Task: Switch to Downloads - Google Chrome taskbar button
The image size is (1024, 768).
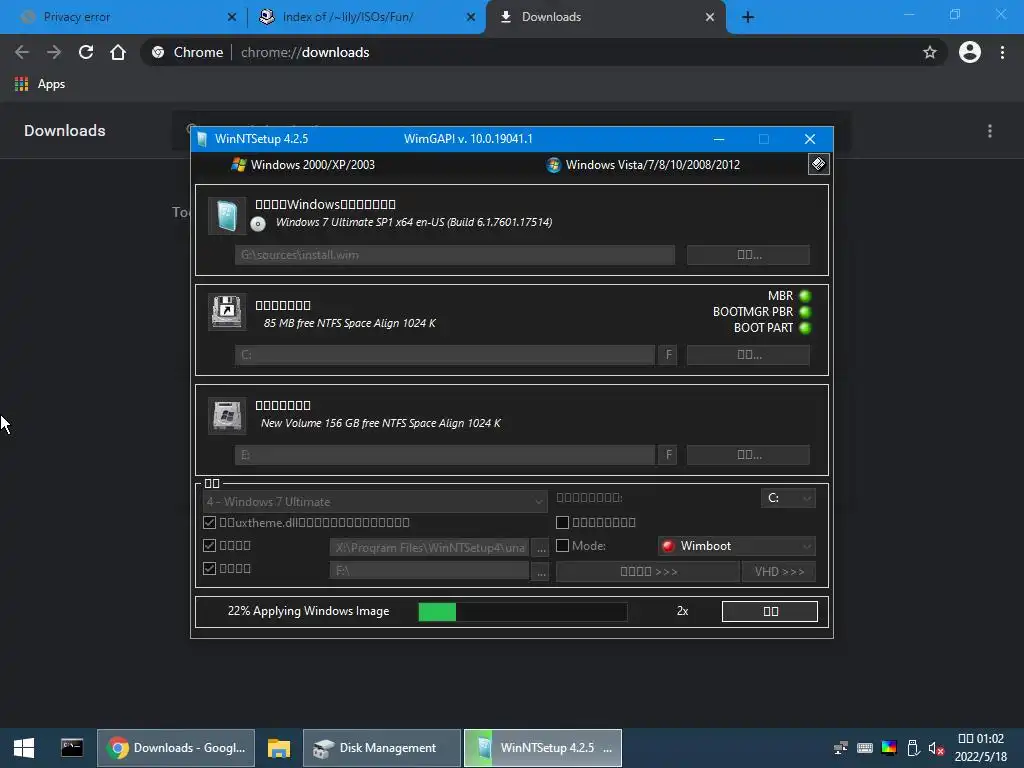Action: [176, 748]
